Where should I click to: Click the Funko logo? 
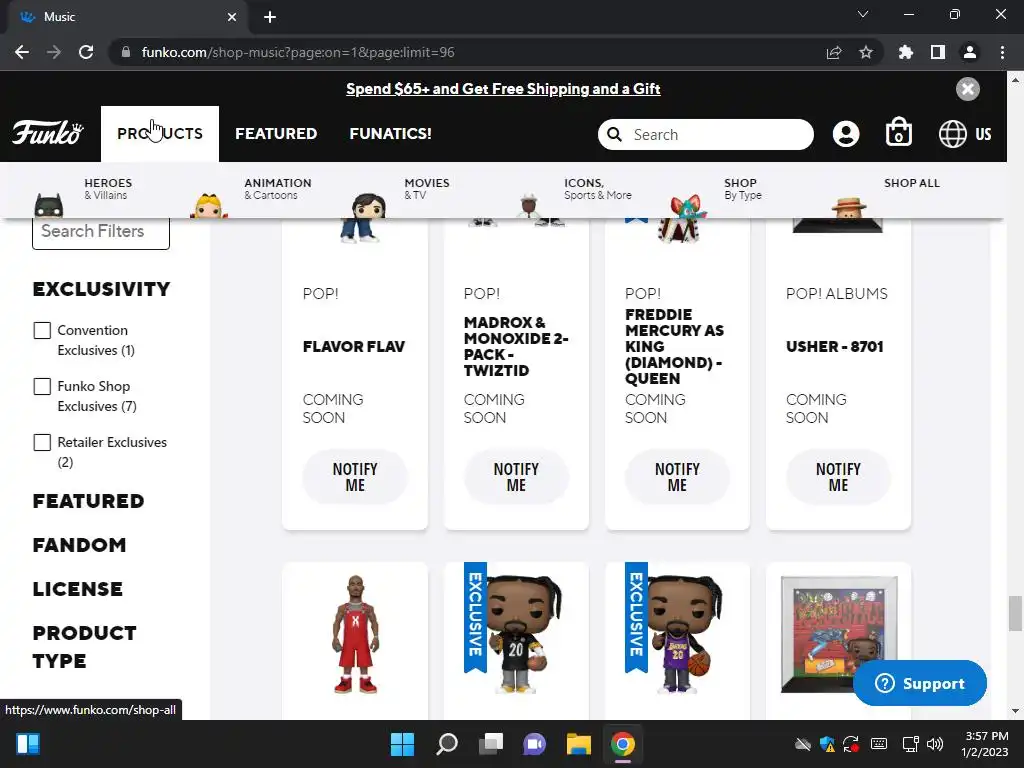coord(47,133)
